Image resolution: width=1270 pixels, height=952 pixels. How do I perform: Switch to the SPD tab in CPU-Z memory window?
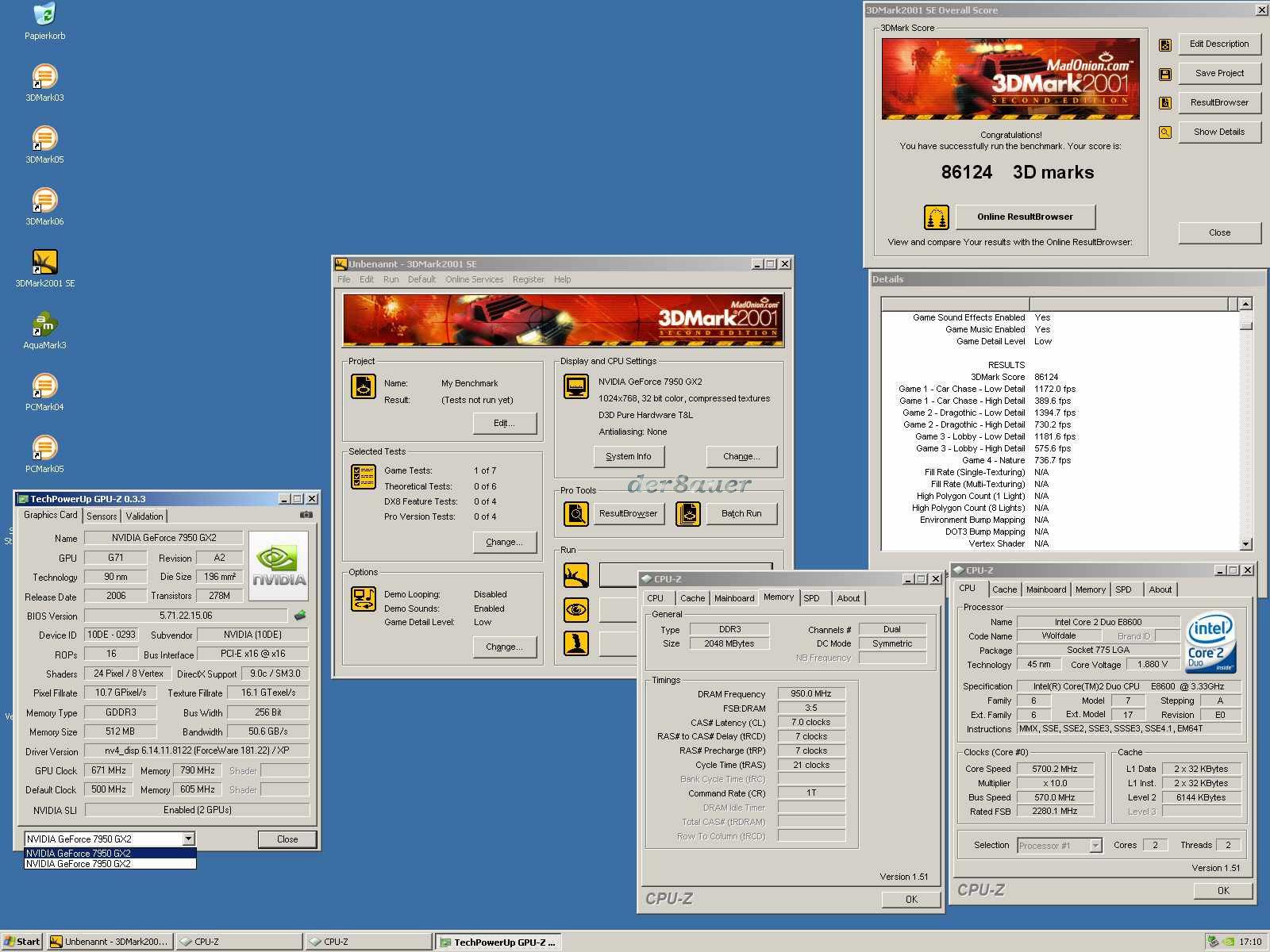[811, 598]
